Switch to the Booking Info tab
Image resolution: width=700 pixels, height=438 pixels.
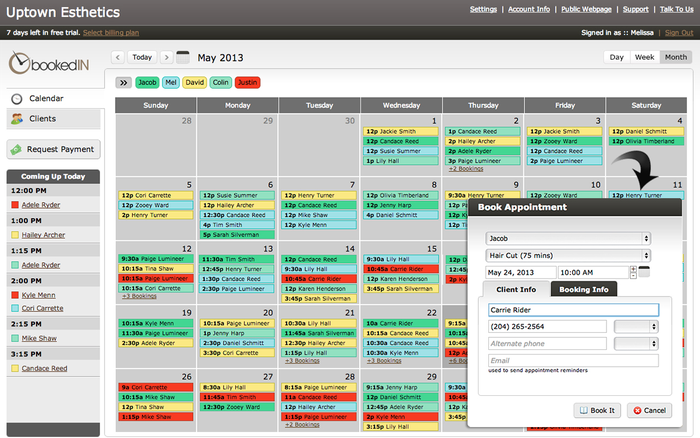tap(584, 290)
